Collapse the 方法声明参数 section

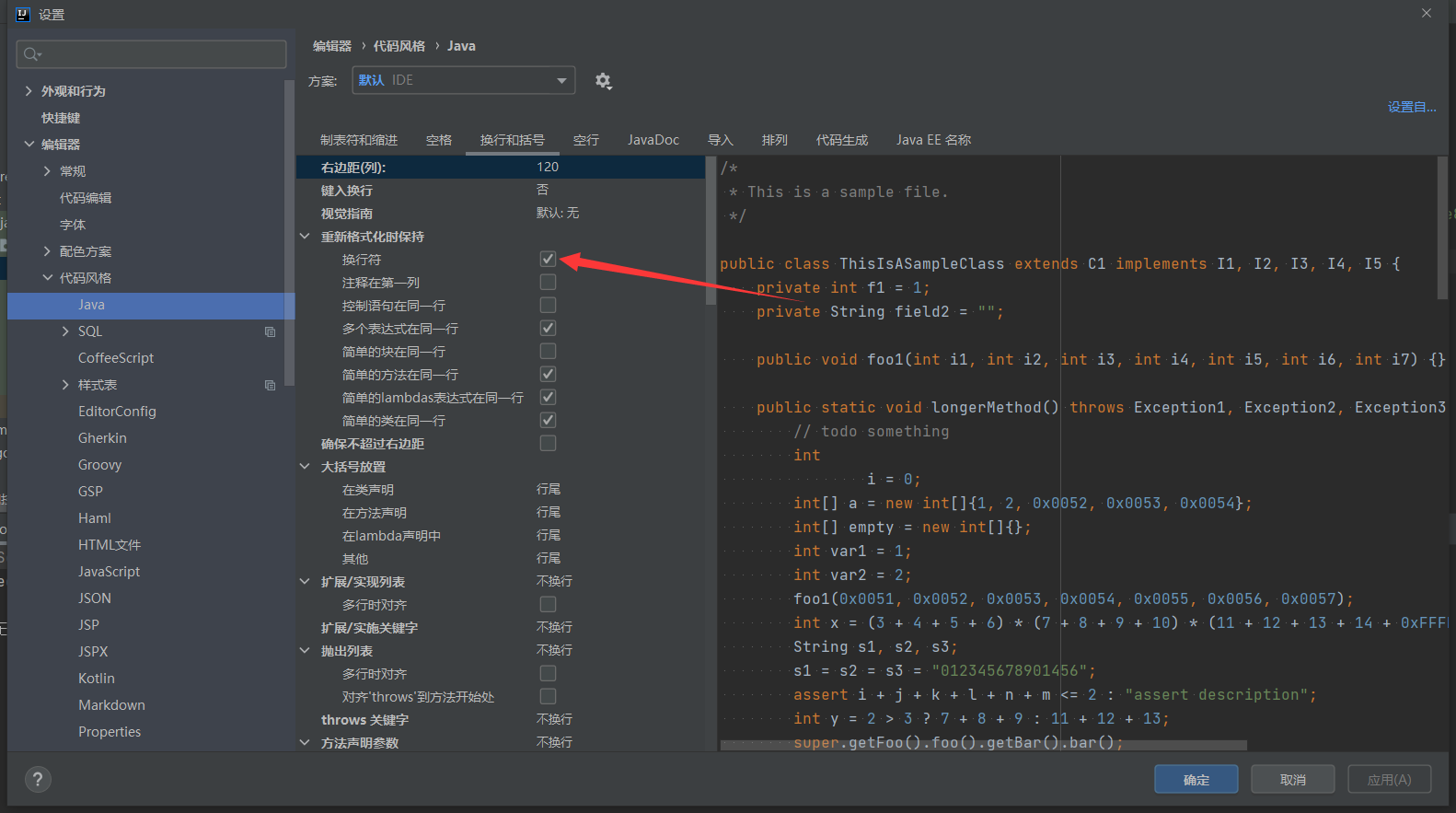pos(305,743)
